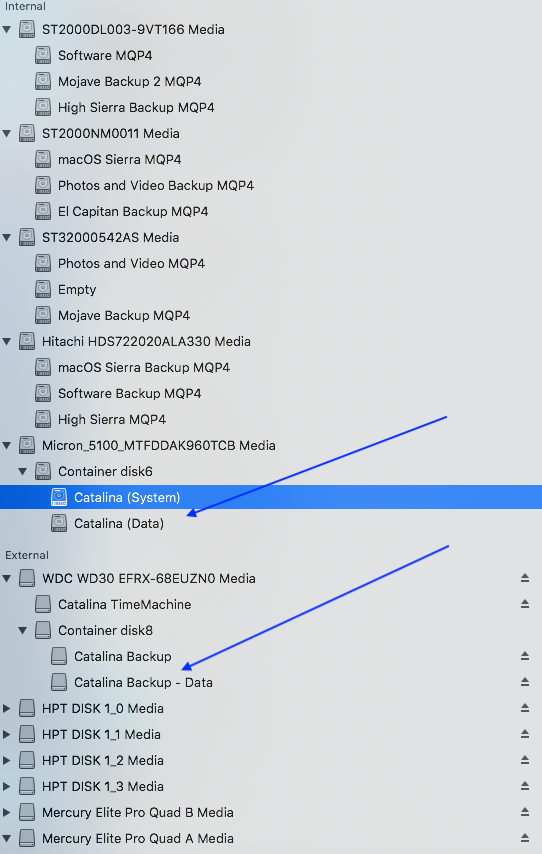Select ST2000DL003-9VT166 Media label
542x854 pixels.
click(x=133, y=29)
